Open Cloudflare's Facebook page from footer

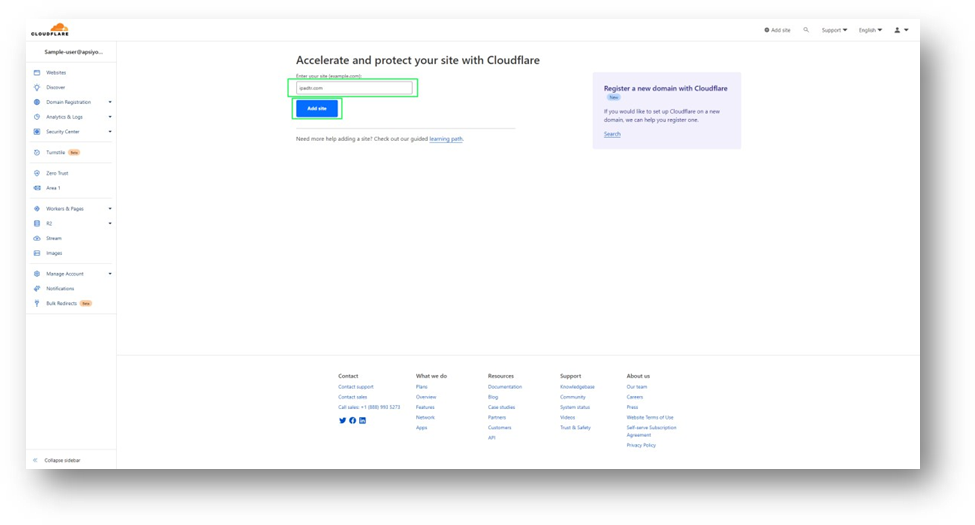coord(353,420)
